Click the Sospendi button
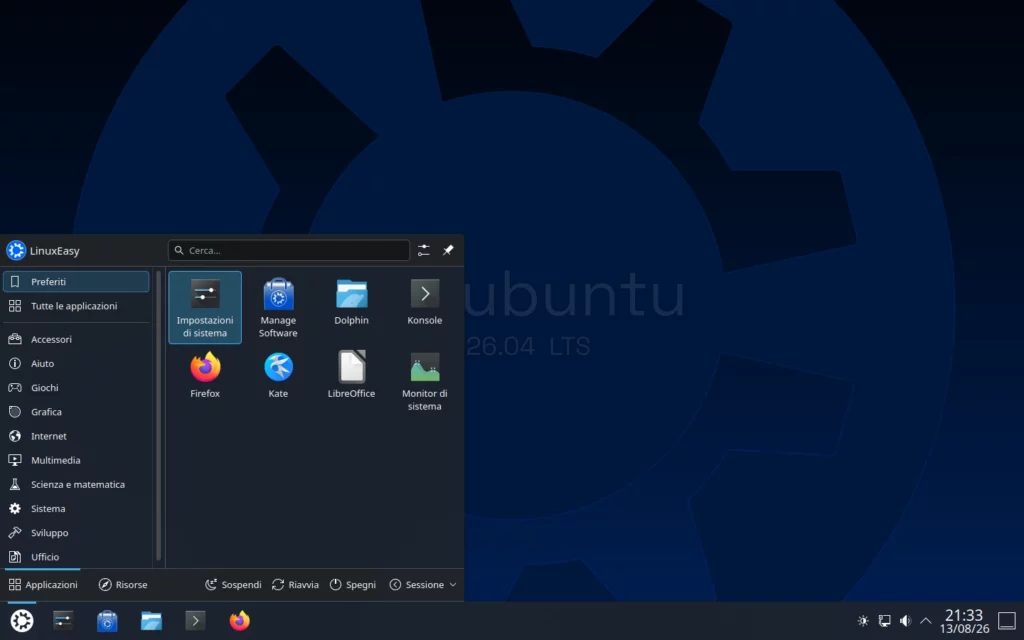 pyautogui.click(x=233, y=584)
